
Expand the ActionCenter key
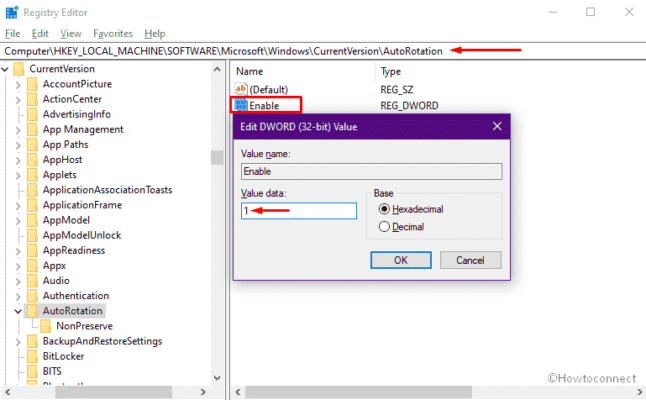(x=18, y=100)
